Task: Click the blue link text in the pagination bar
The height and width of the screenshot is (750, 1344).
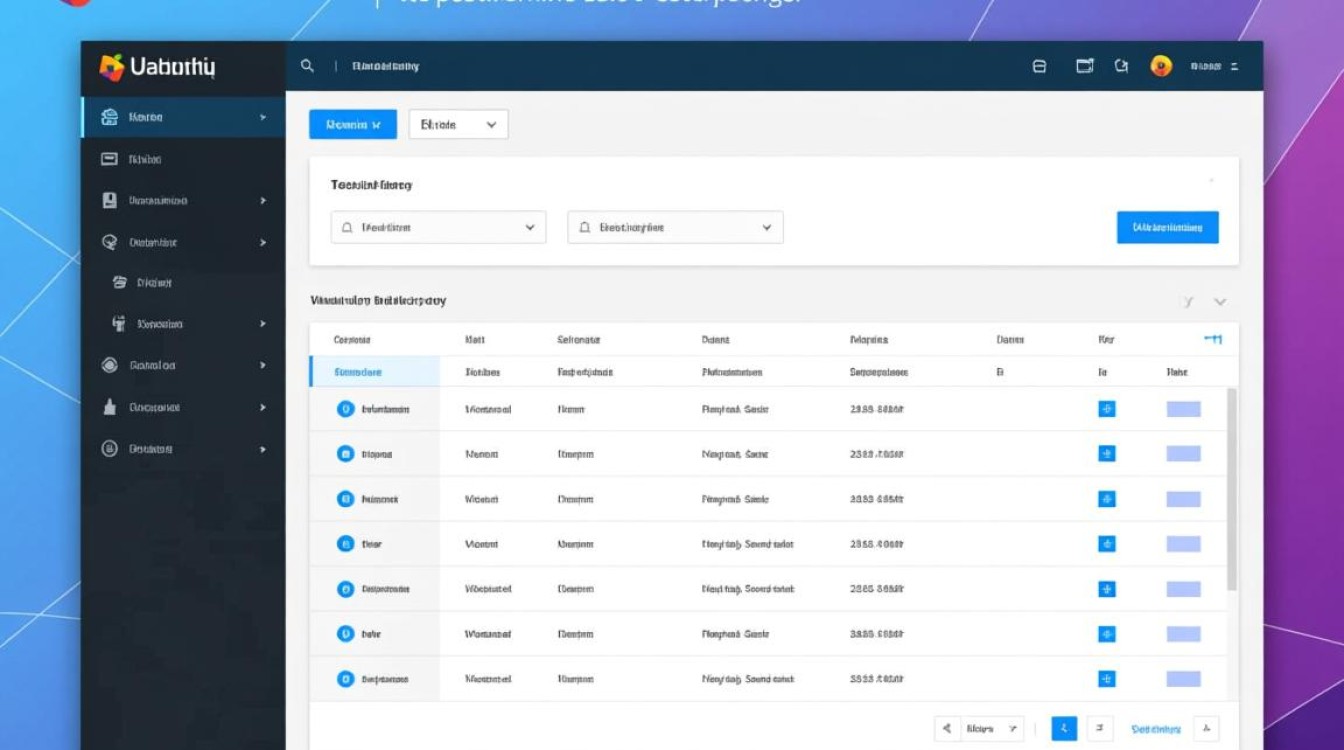Action: pos(1156,729)
